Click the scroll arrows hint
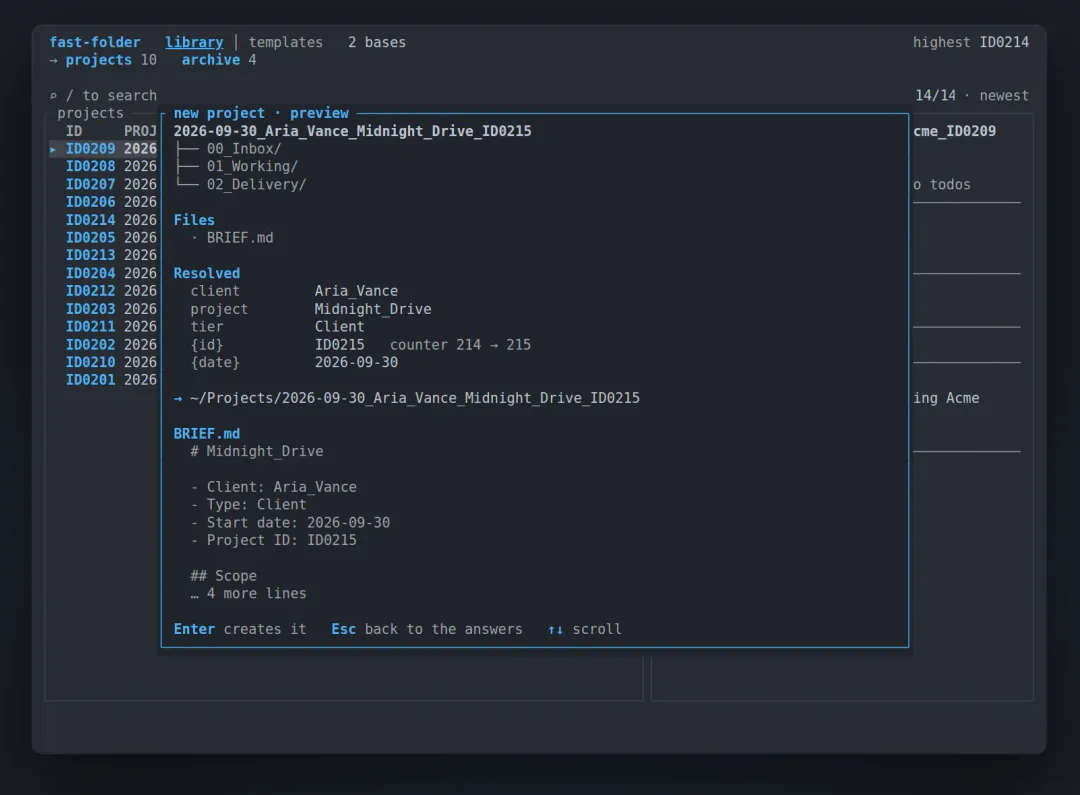Viewport: 1080px width, 795px height. (585, 629)
